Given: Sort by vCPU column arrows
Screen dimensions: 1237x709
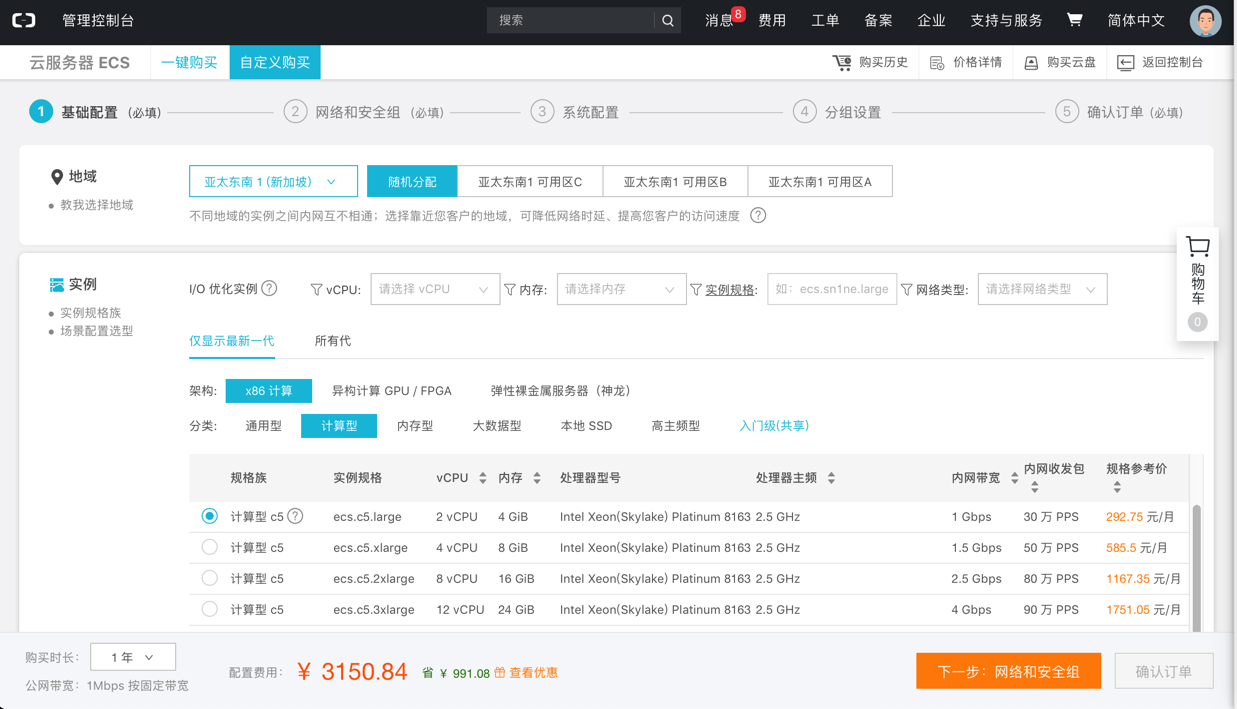Looking at the screenshot, I should click(483, 478).
